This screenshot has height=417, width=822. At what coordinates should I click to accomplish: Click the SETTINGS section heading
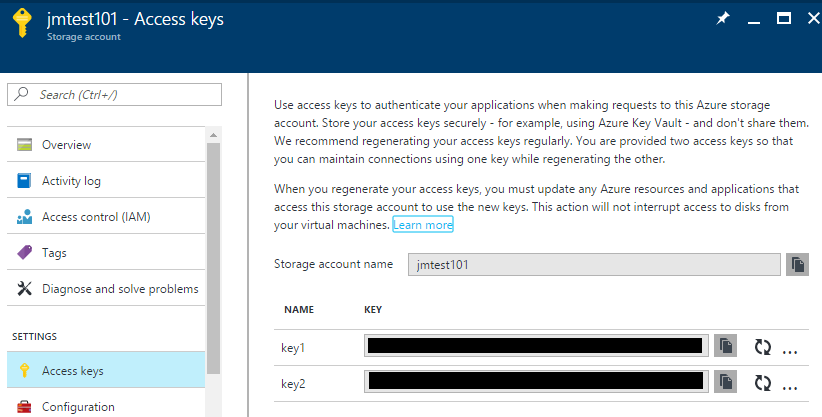[x=35, y=336]
